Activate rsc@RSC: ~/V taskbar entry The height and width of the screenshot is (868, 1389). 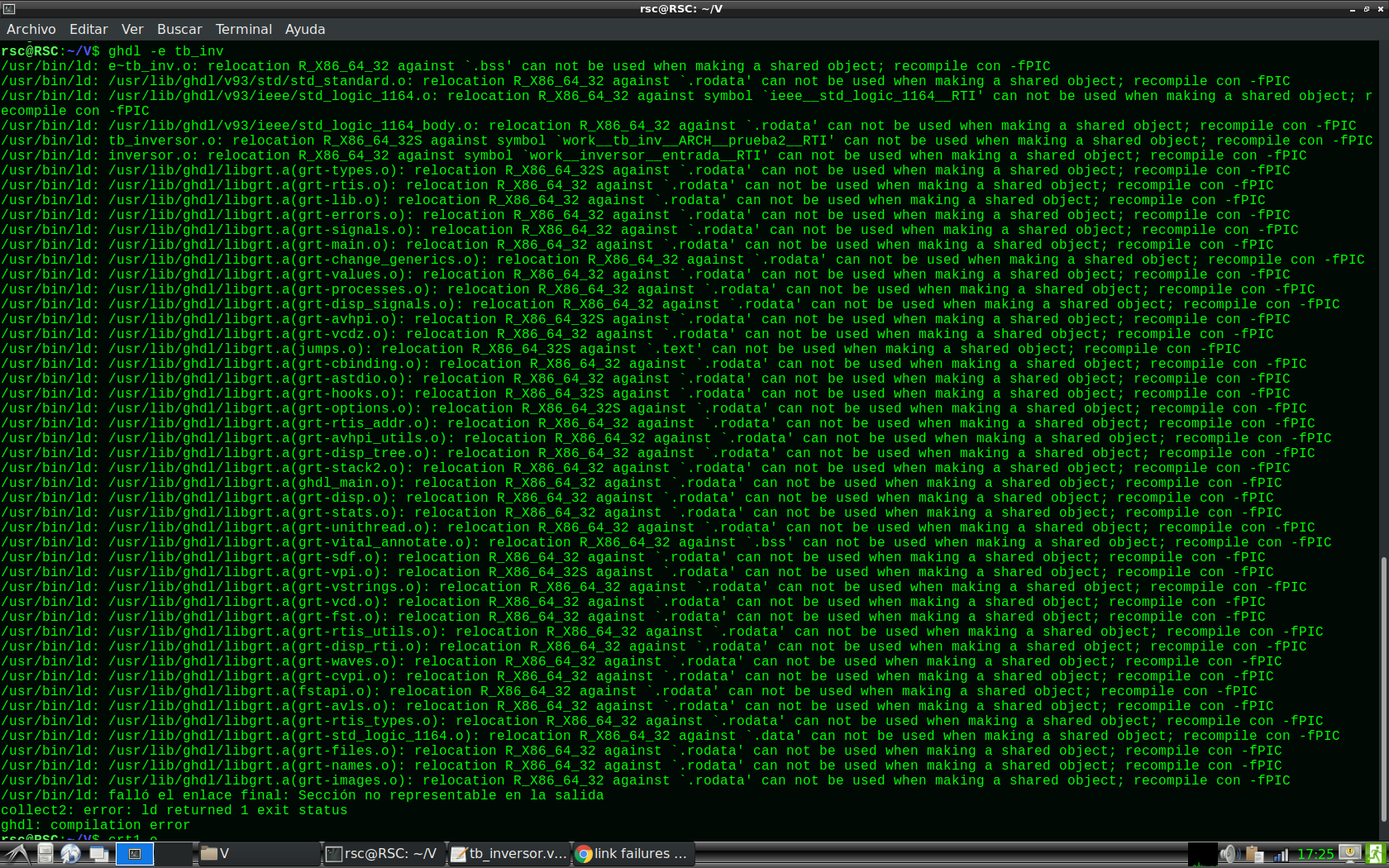click(x=384, y=854)
